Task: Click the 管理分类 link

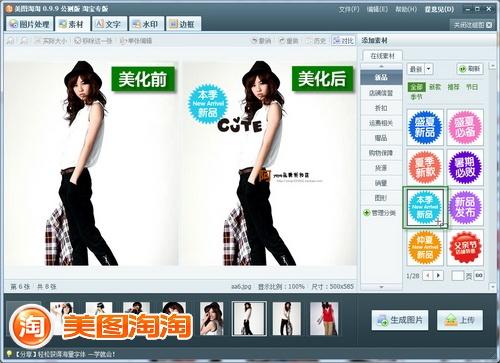Action: 380,213
